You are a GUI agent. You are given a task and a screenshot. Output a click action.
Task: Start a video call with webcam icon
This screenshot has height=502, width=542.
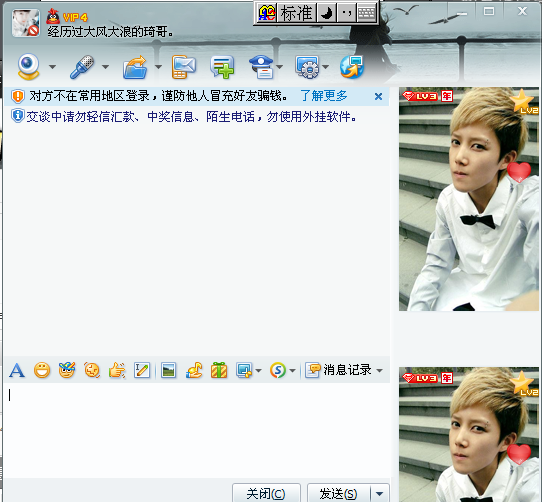point(28,66)
